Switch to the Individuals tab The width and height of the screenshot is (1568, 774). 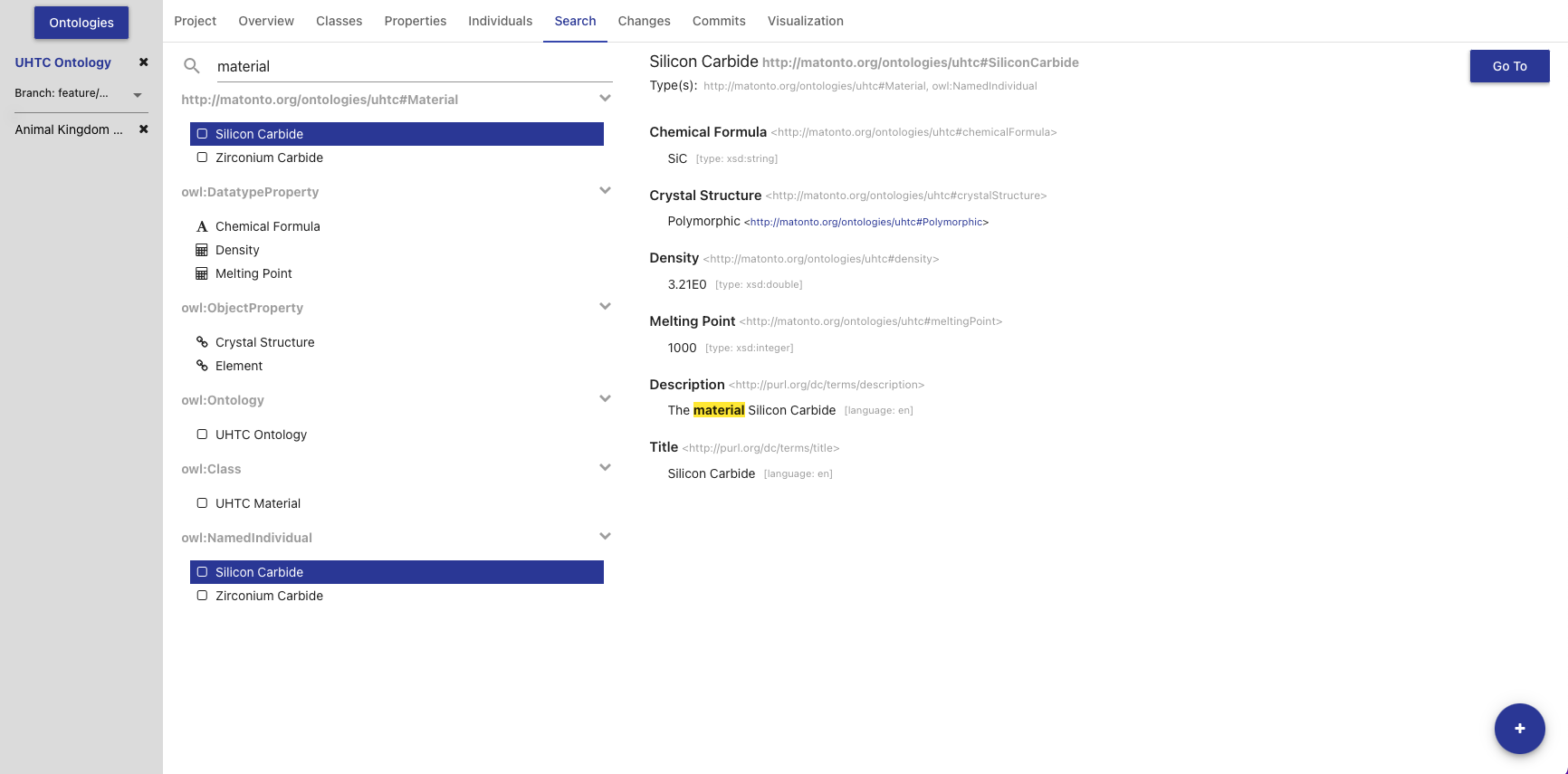[500, 21]
